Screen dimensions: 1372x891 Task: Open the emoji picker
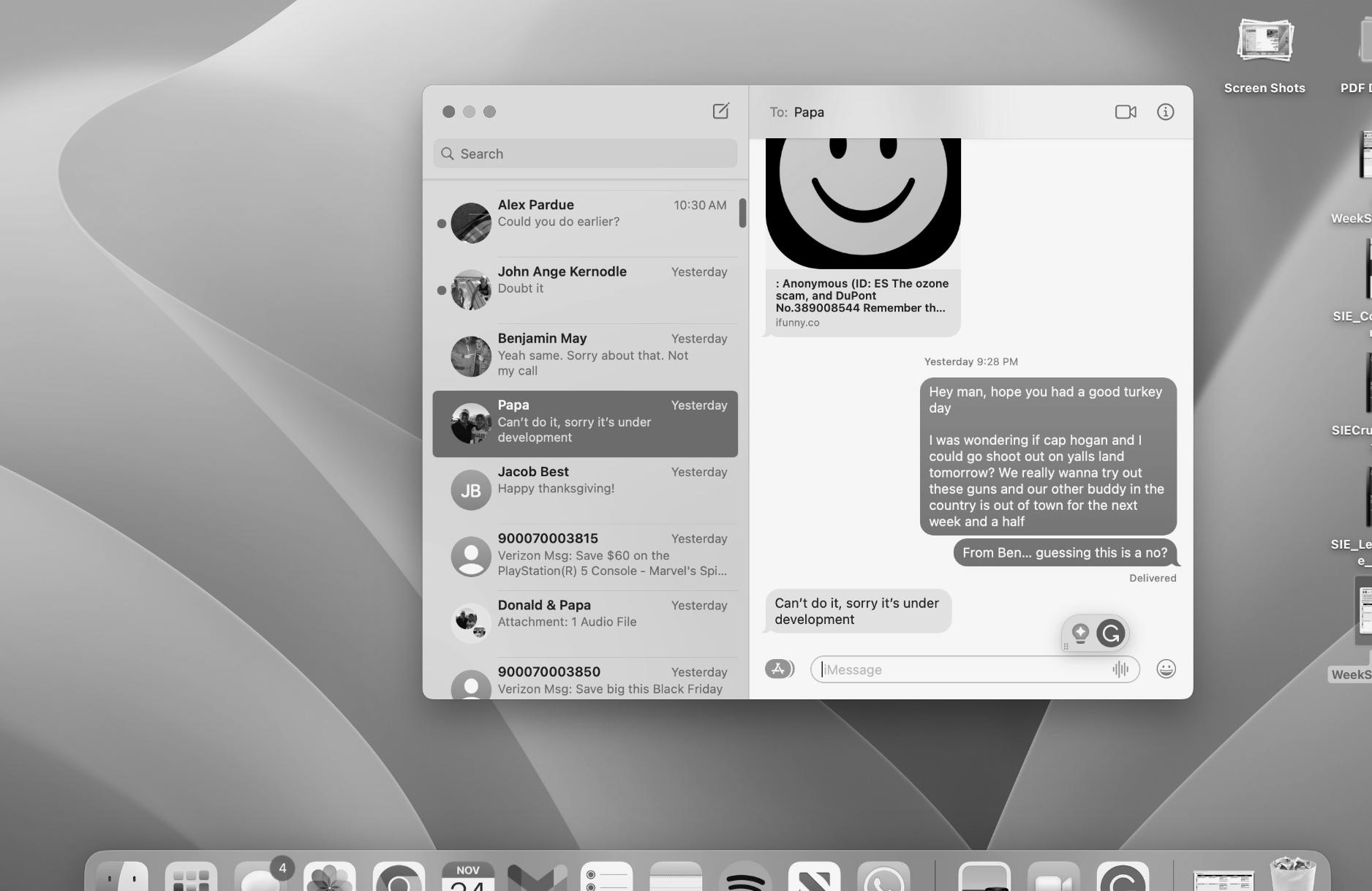tap(1166, 669)
